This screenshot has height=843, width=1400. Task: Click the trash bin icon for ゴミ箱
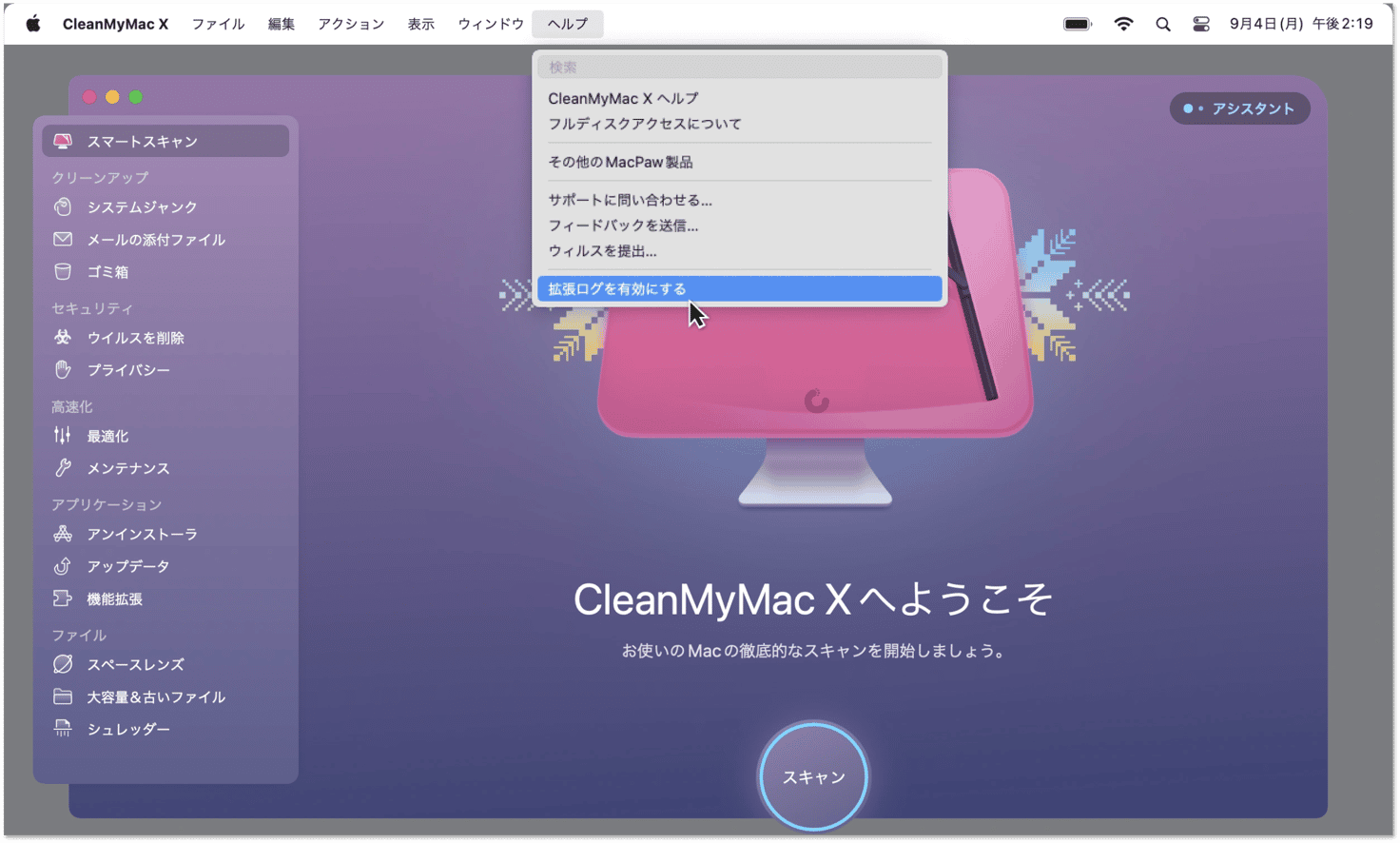63,271
